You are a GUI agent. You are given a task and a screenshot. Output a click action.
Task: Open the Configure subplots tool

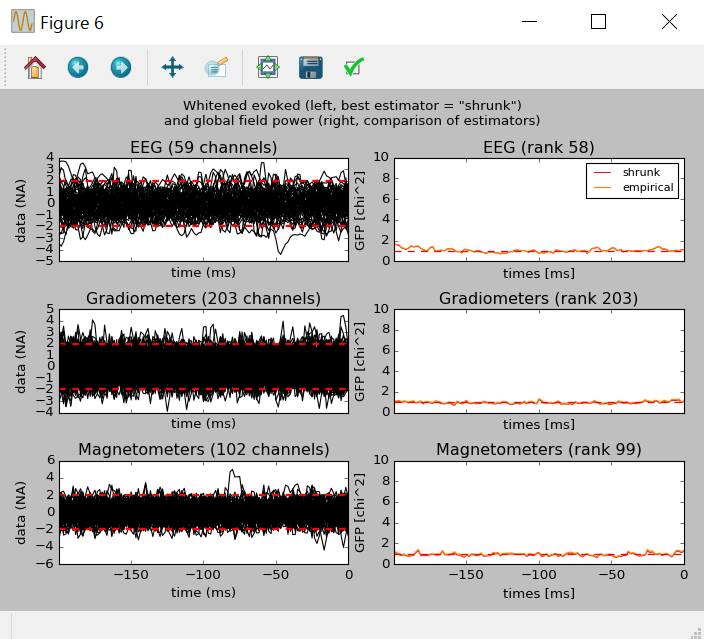click(267, 67)
